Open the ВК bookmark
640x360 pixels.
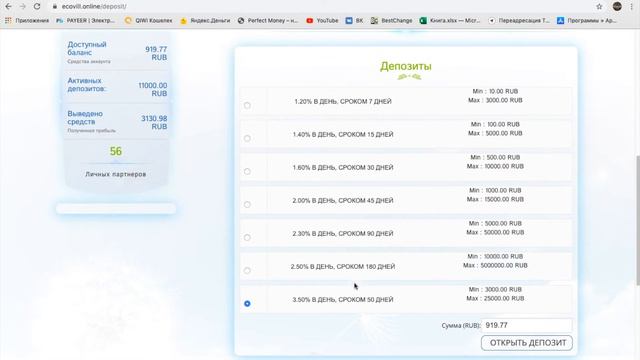click(x=354, y=20)
